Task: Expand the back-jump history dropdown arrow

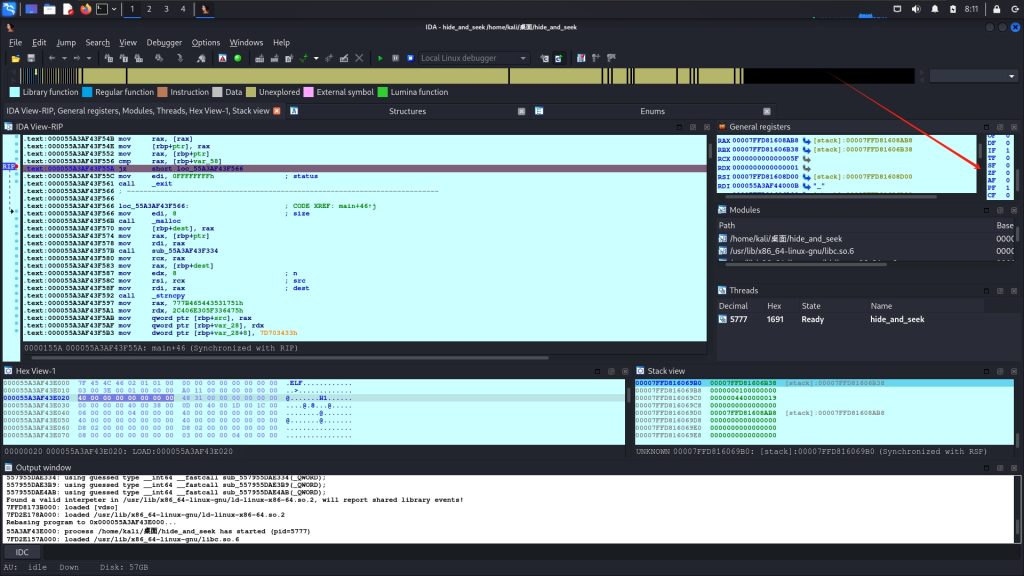Action: (64, 58)
